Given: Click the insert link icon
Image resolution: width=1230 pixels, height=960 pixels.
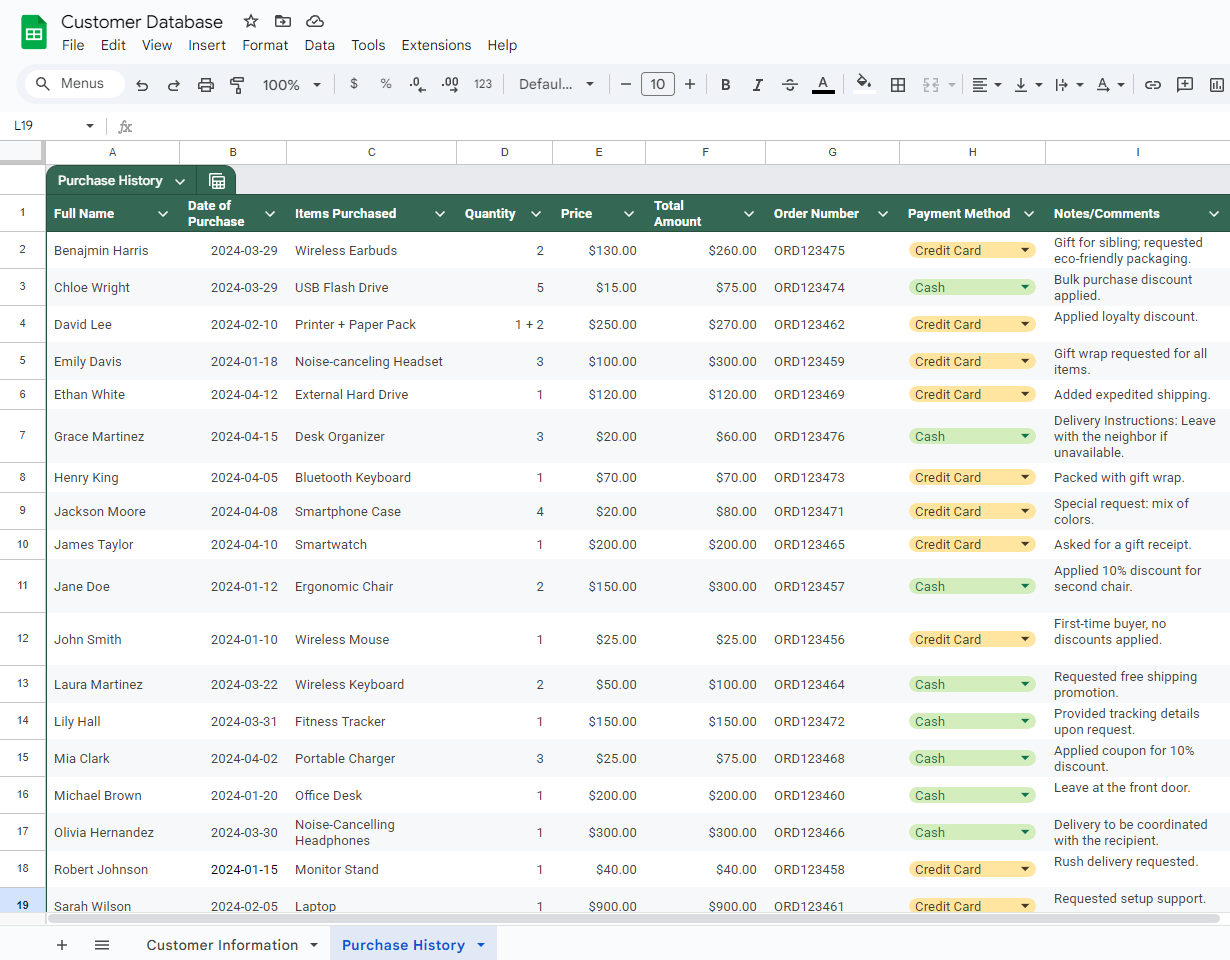Looking at the screenshot, I should point(1153,85).
